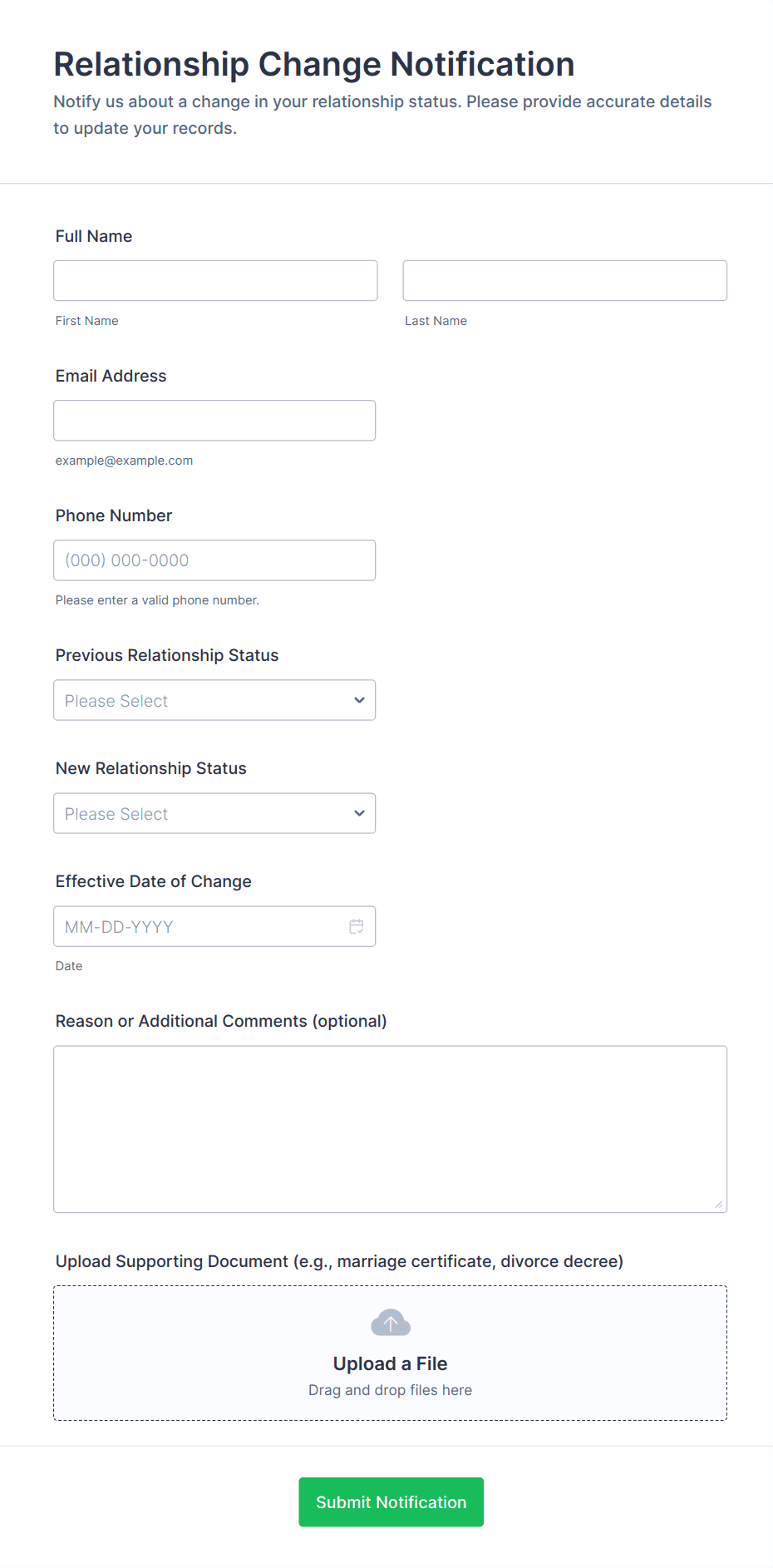Click the Email Address label
Image resolution: width=773 pixels, height=1568 pixels.
coord(111,376)
